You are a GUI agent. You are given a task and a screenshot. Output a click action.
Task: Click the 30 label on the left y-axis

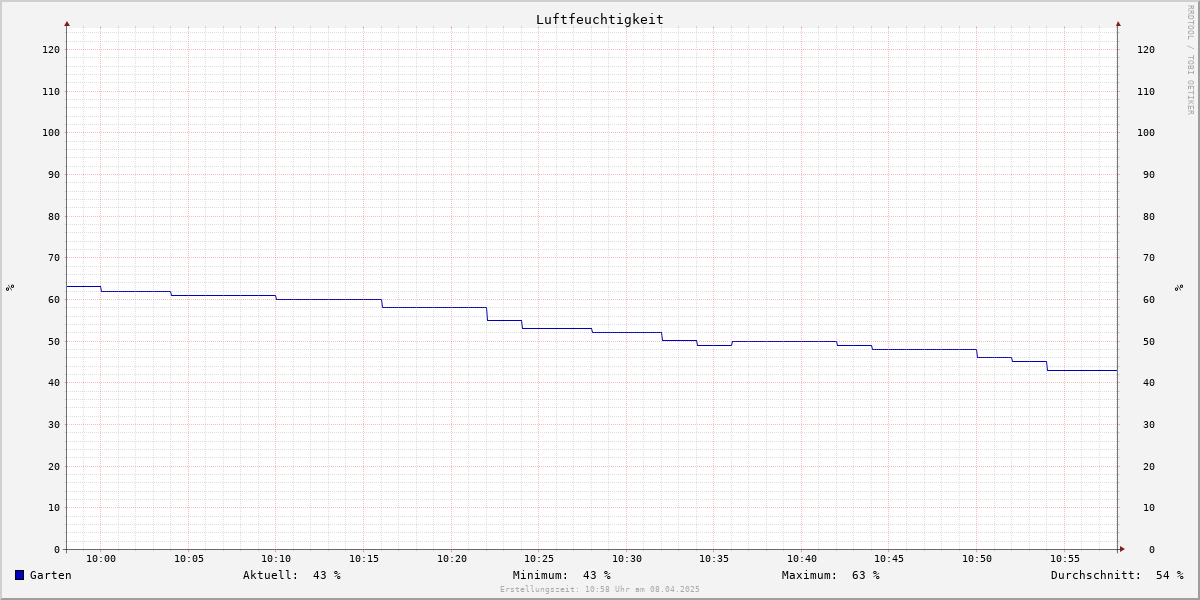point(54,424)
